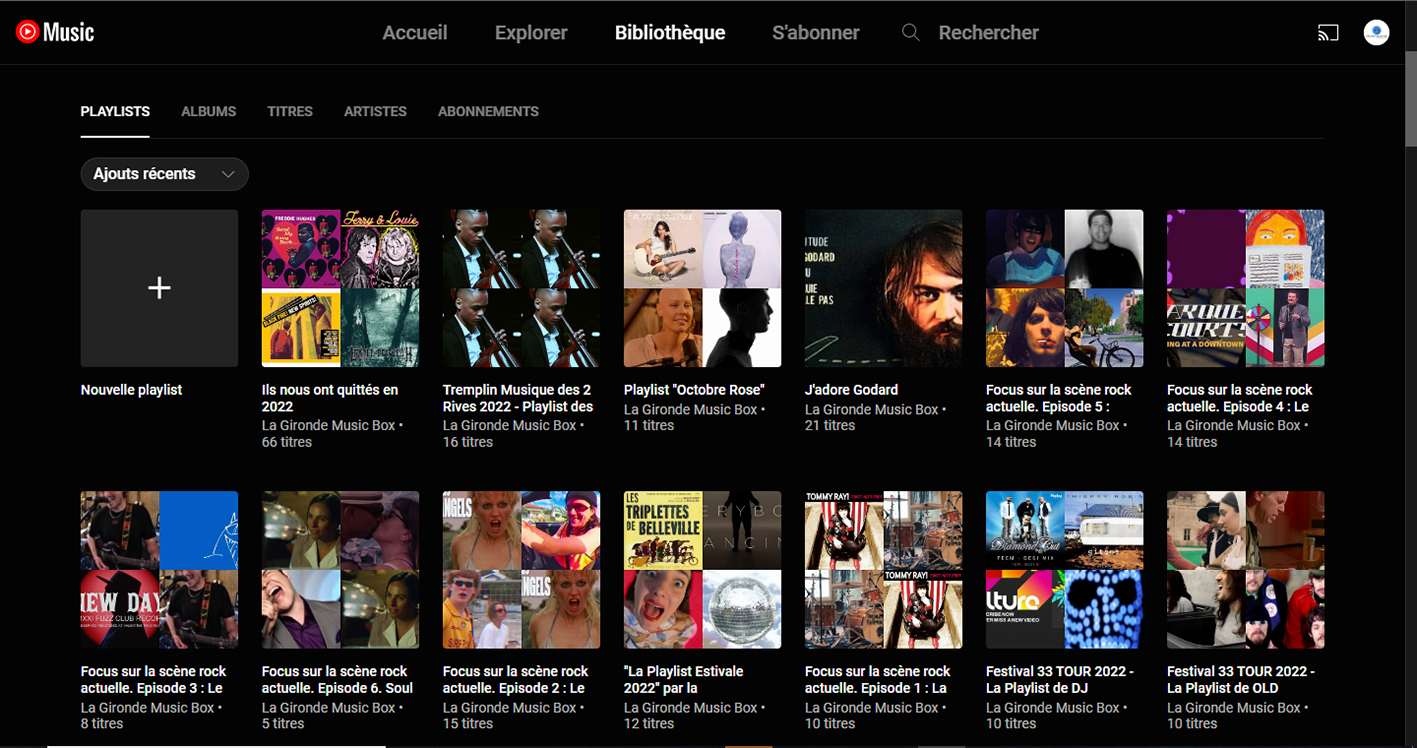Switch to the ALBUMS tab
This screenshot has width=1417, height=748.
209,112
